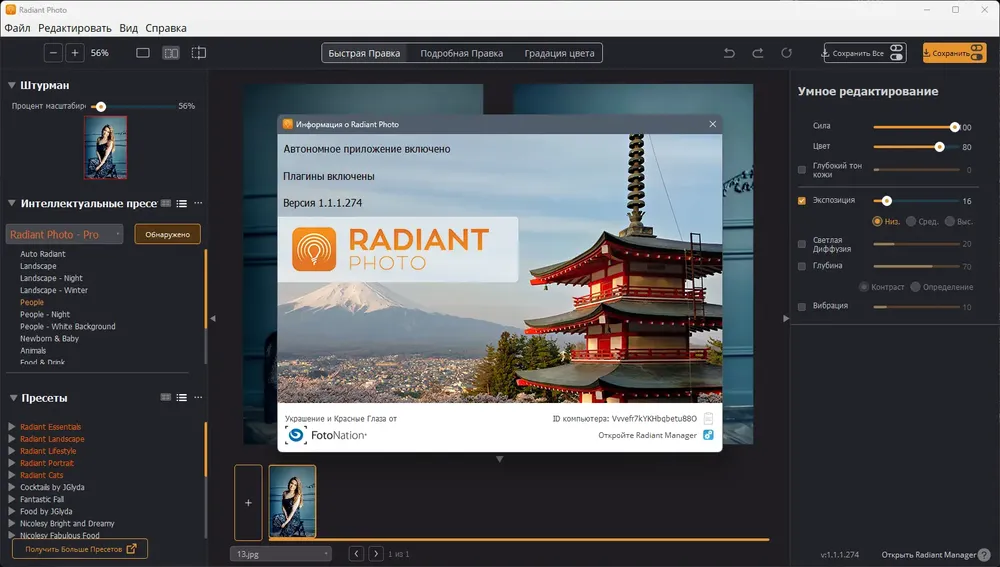This screenshot has width=1000, height=567.
Task: Enable the Глубина checkbox
Action: tap(802, 266)
